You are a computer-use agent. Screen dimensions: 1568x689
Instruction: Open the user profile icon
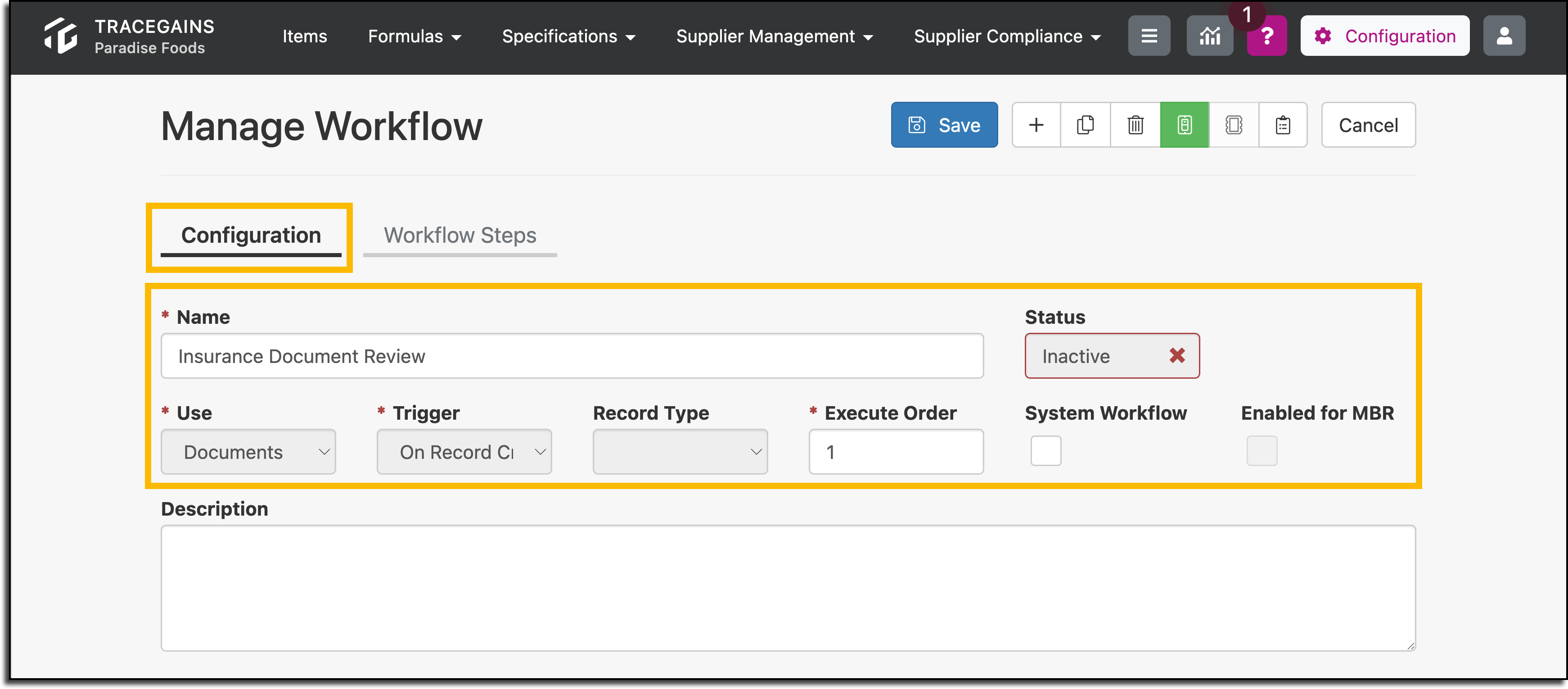coord(1504,36)
